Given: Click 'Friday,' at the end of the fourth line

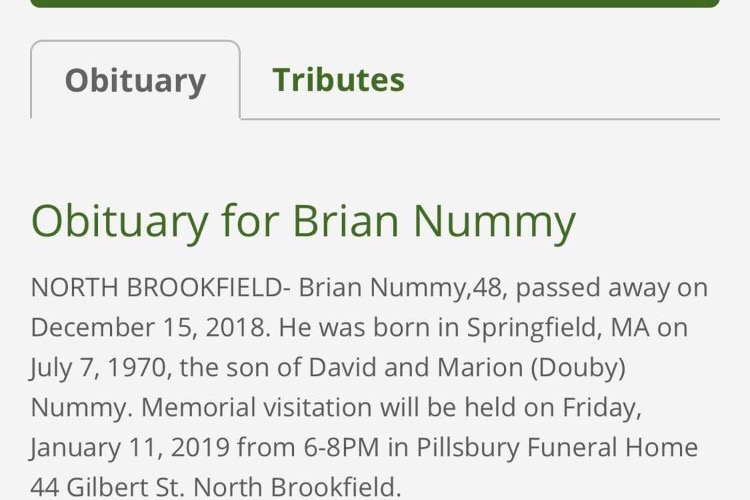Looking at the screenshot, I should 602,408.
